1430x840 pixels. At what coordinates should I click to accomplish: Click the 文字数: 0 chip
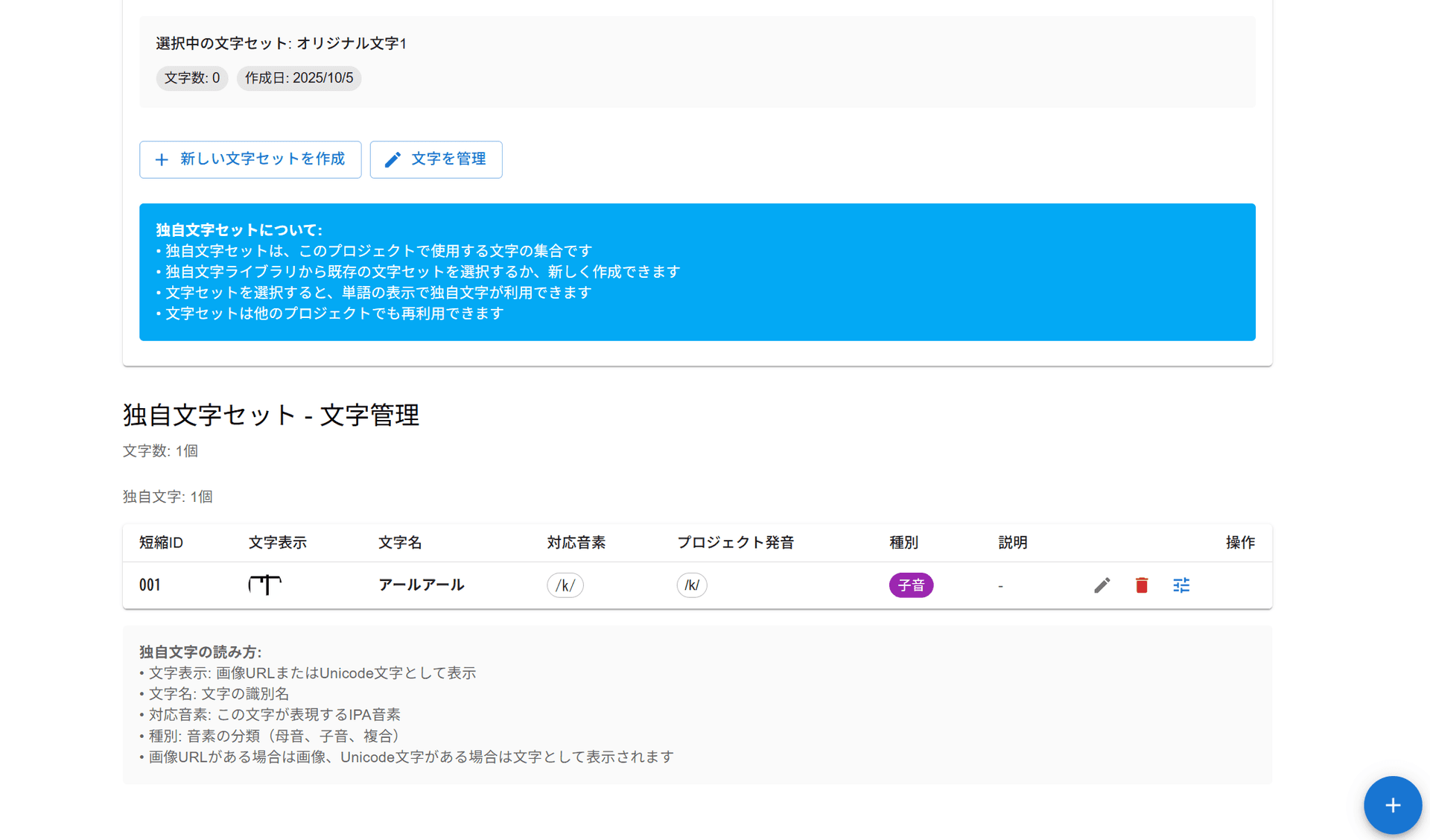192,78
